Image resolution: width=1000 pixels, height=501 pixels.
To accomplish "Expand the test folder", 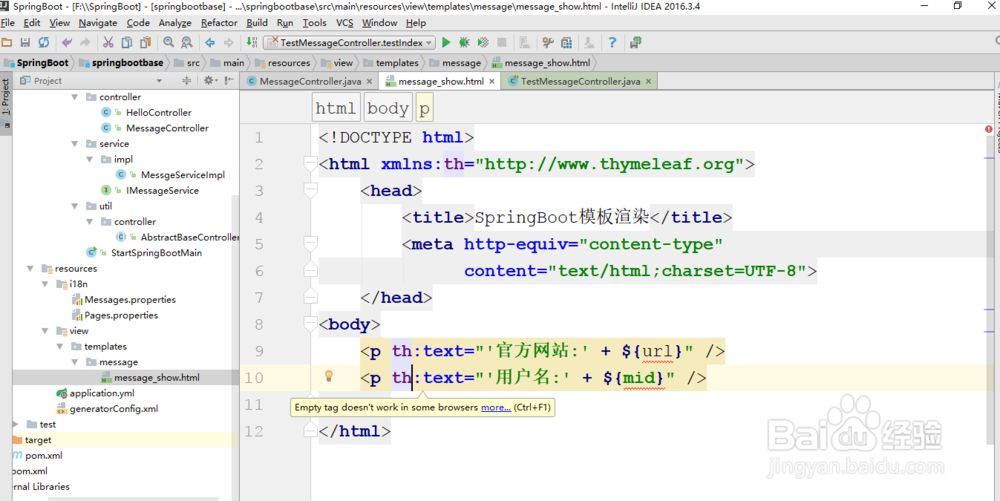I will tap(15, 425).
